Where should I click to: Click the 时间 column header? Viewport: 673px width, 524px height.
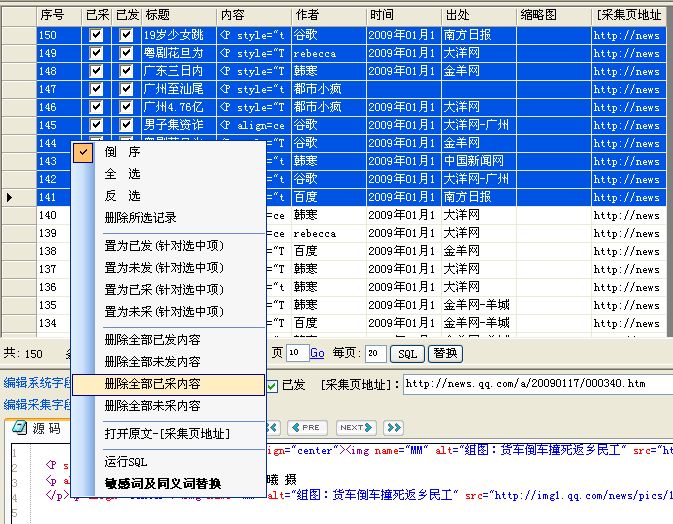coord(404,15)
